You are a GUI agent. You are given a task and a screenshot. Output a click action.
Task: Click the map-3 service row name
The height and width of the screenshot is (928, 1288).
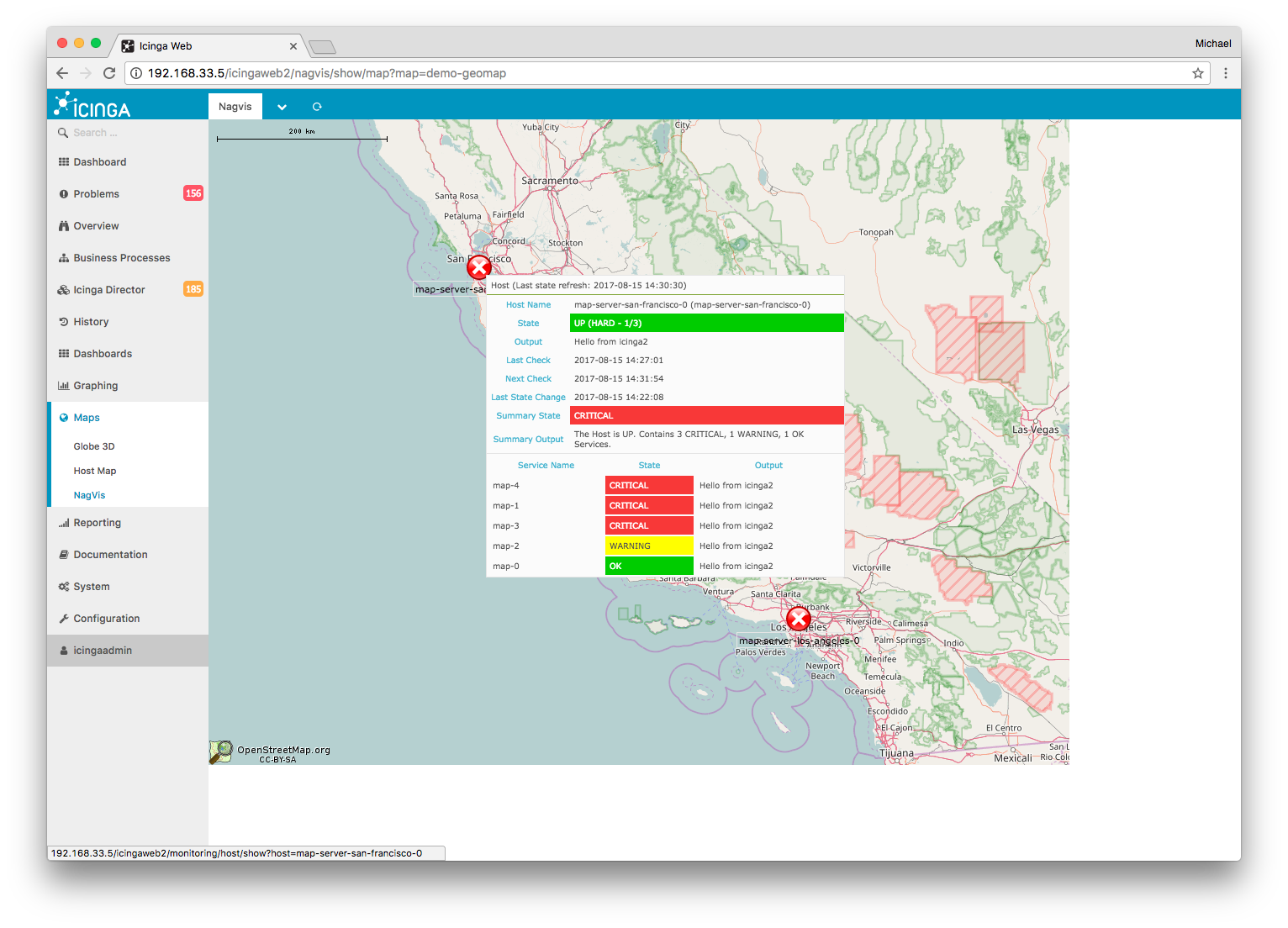click(x=506, y=525)
